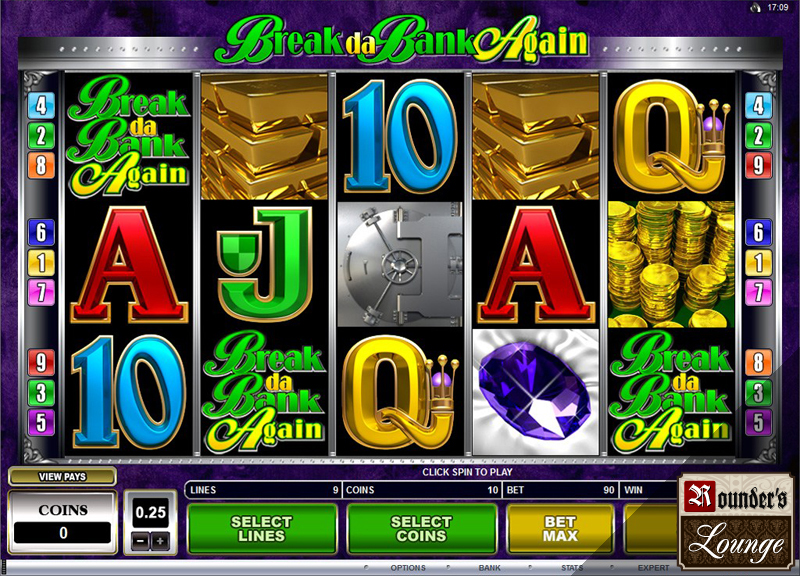Click the Select Lines button
The height and width of the screenshot is (576, 800).
[x=262, y=529]
